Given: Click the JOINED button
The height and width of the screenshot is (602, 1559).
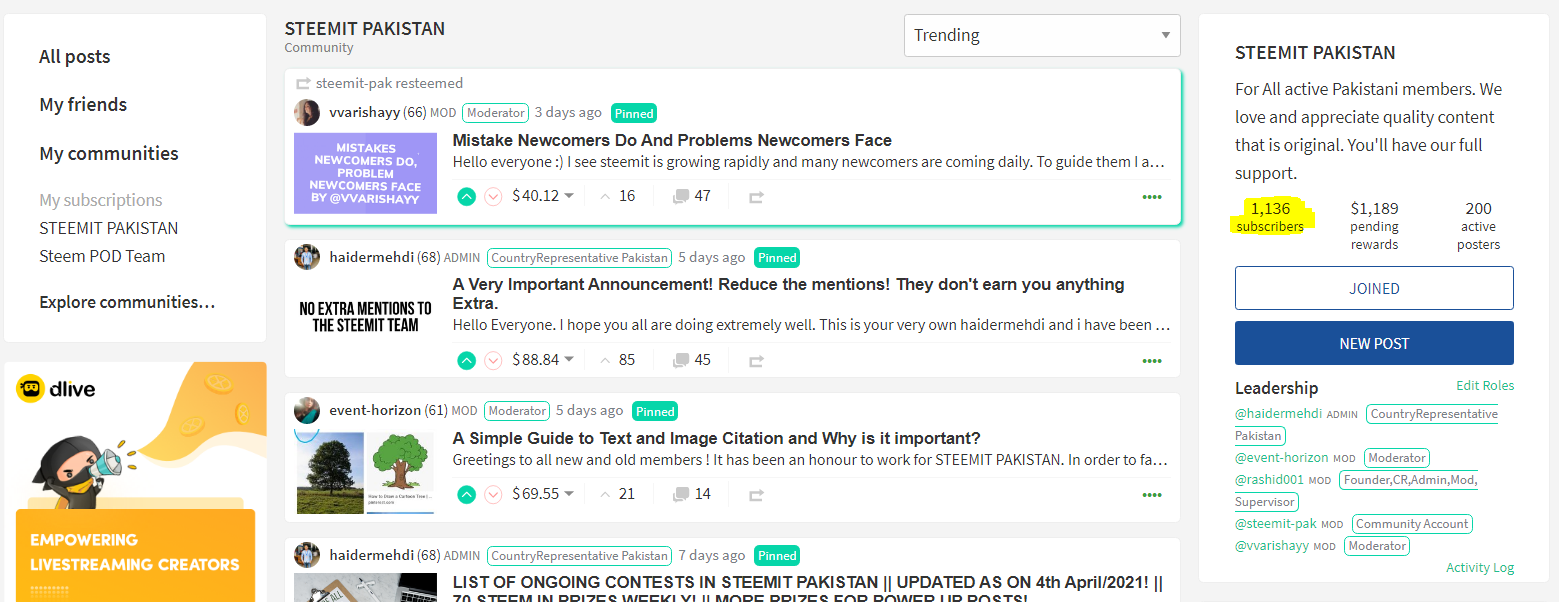Looking at the screenshot, I should coord(1374,288).
